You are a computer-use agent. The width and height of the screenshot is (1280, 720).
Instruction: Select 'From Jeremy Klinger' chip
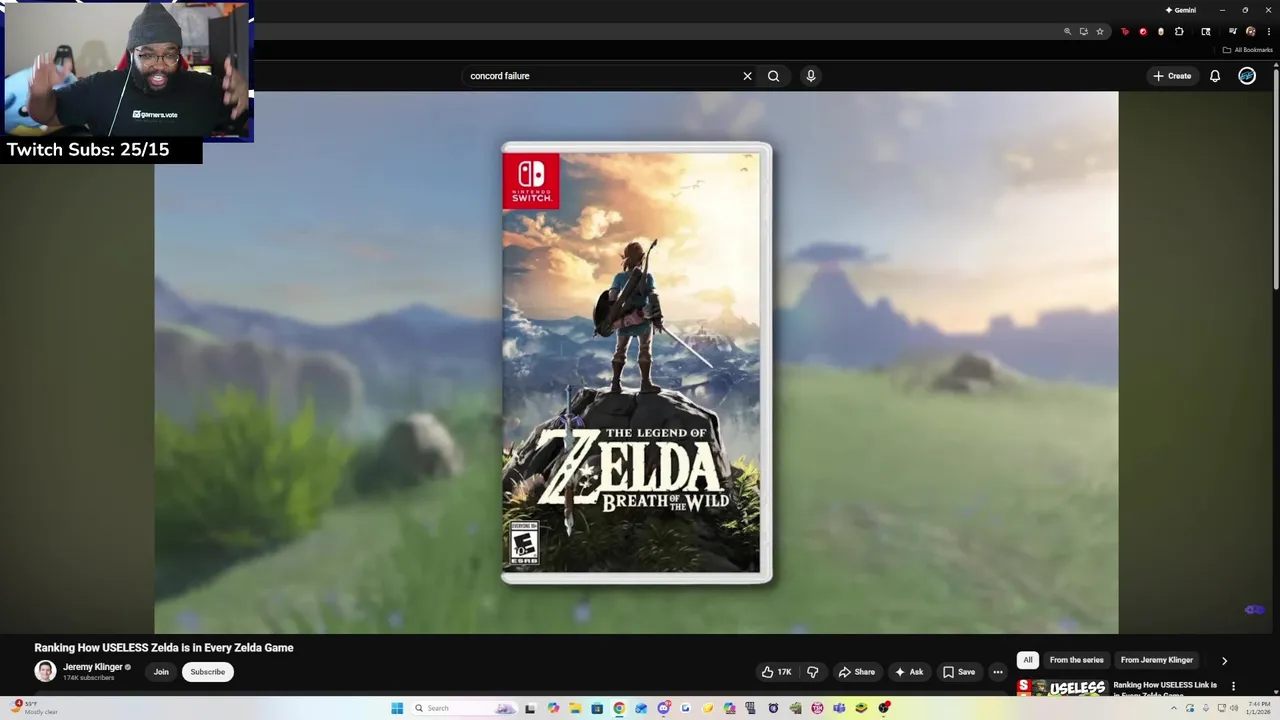click(1157, 660)
